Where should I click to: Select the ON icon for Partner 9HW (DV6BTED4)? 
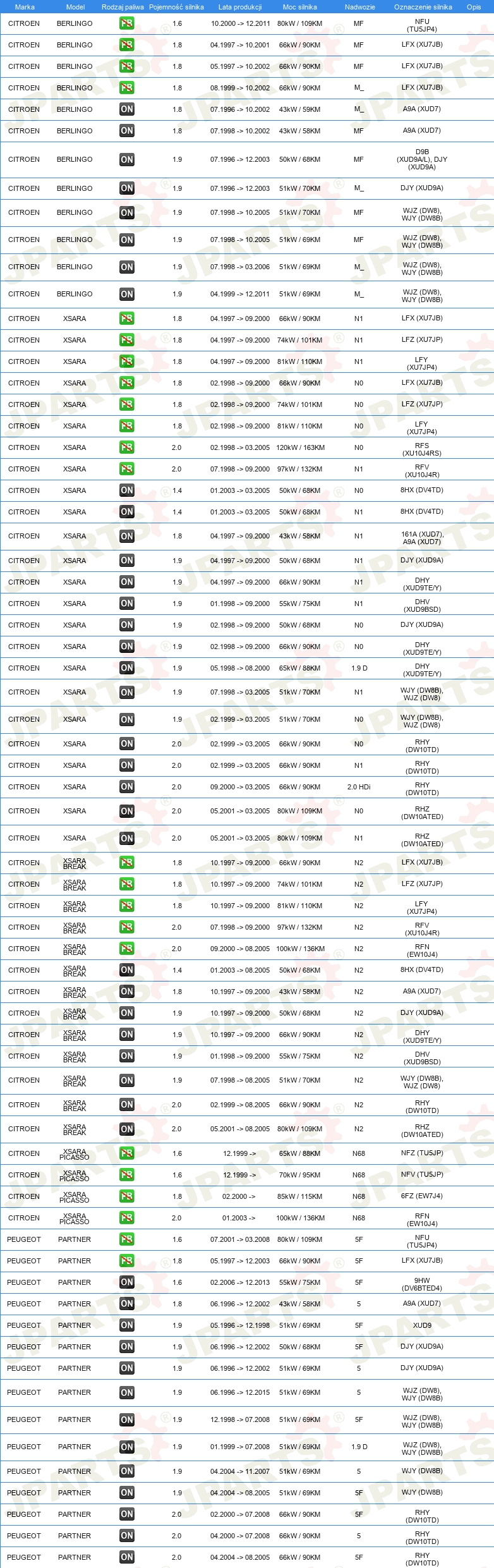pos(126,1282)
